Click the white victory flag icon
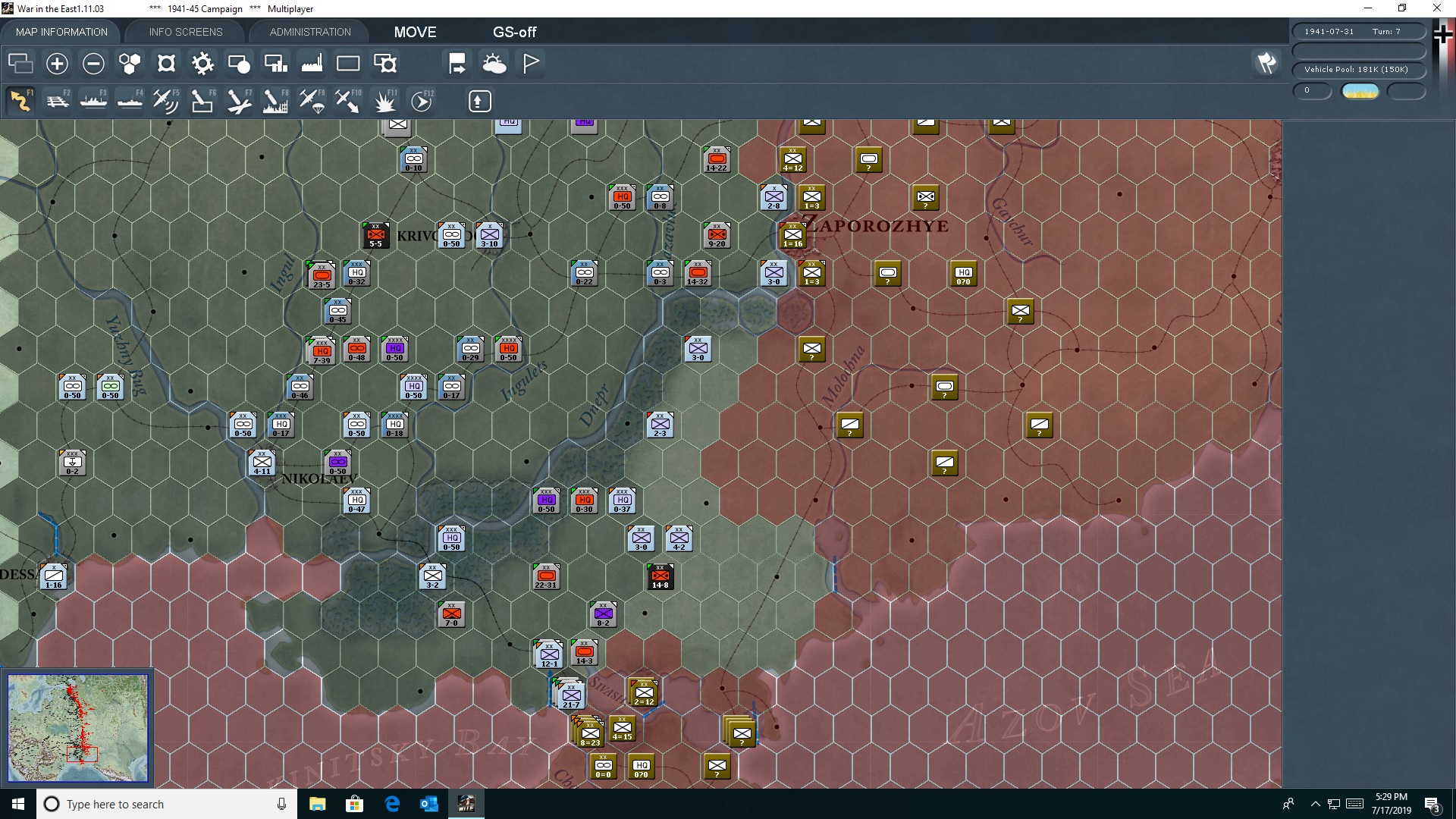The height and width of the screenshot is (819, 1456). (530, 64)
